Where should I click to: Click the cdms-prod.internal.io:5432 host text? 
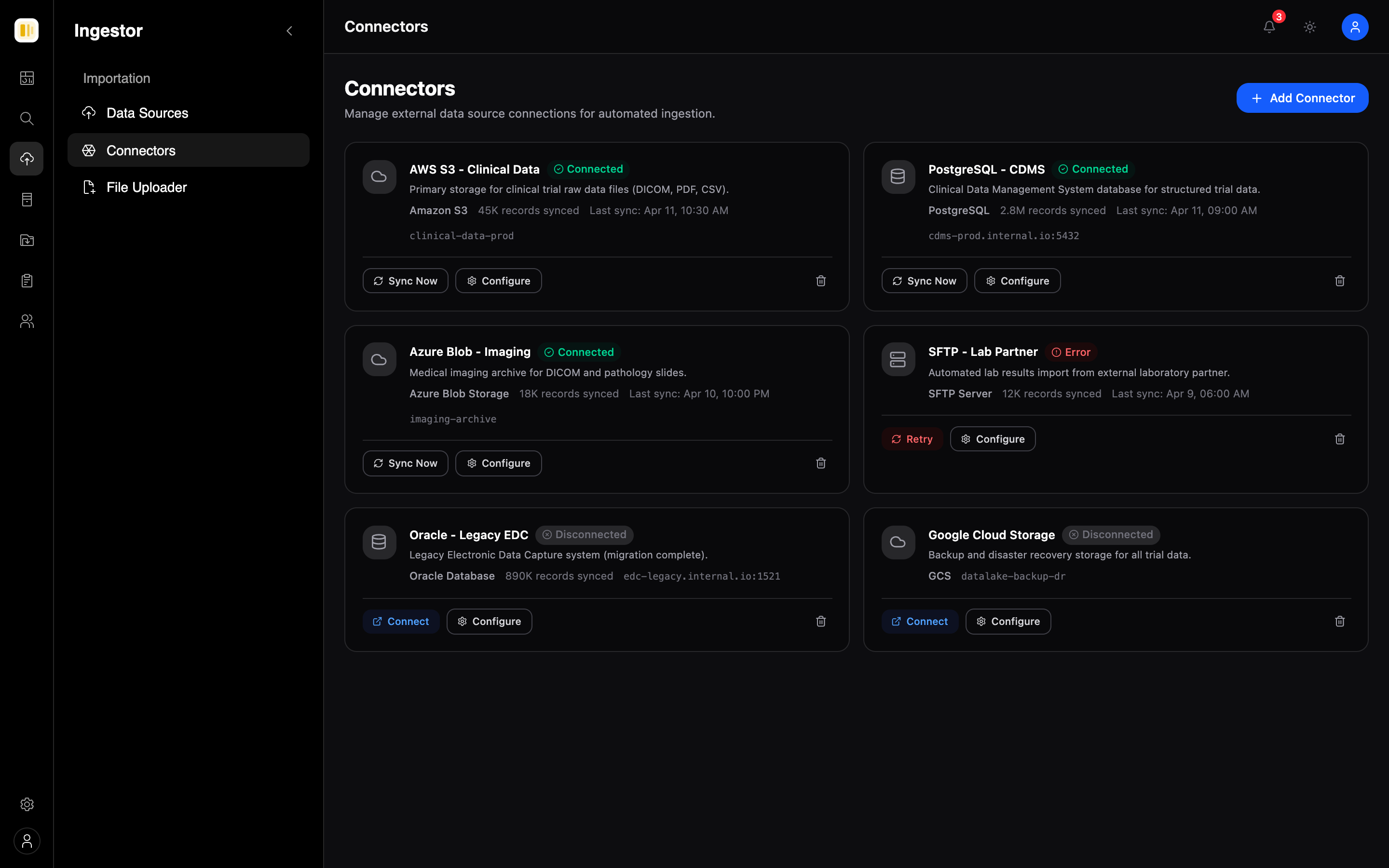coord(1003,235)
